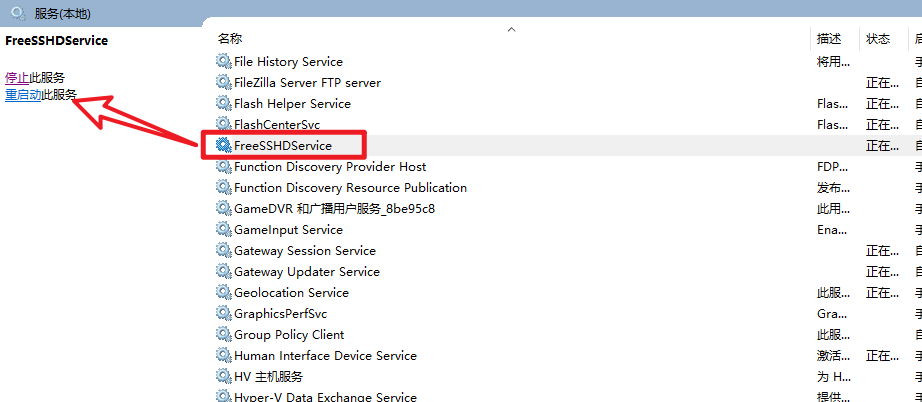Click the gear icon beside FlashCenterSvc
Screen dimensions: 922x402
click(223, 124)
